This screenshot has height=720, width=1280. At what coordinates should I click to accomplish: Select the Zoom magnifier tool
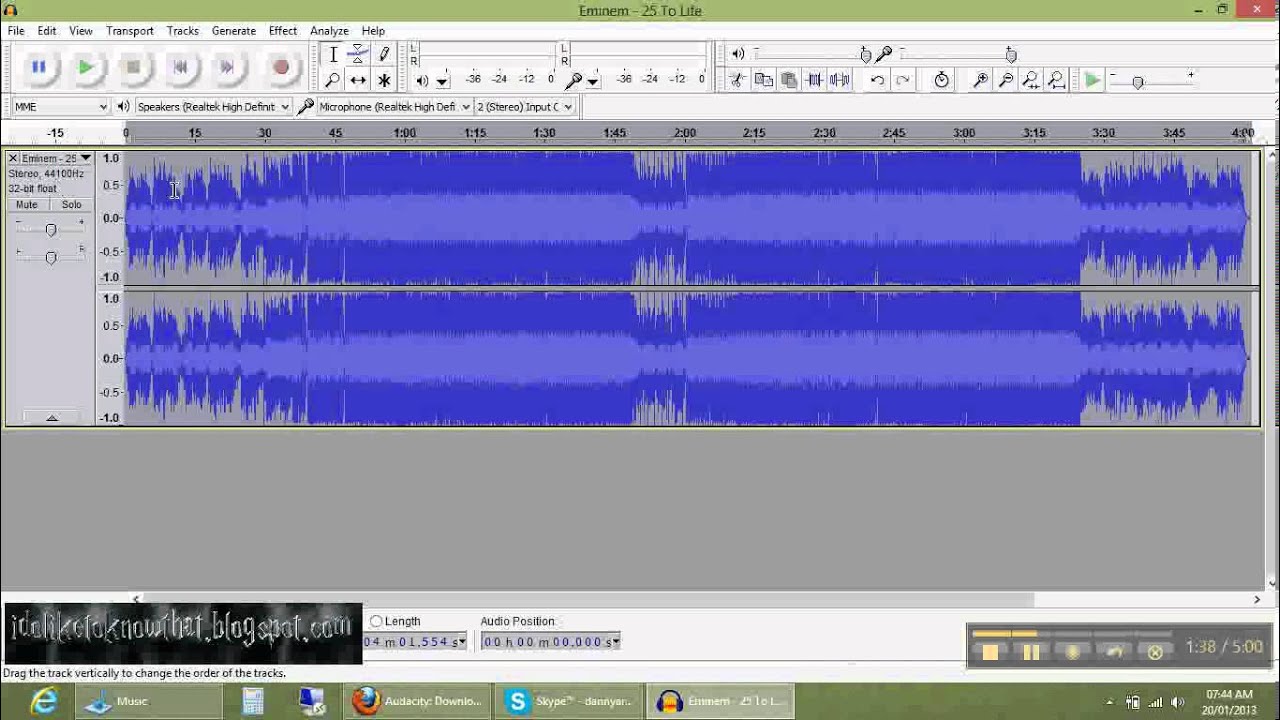[x=333, y=80]
